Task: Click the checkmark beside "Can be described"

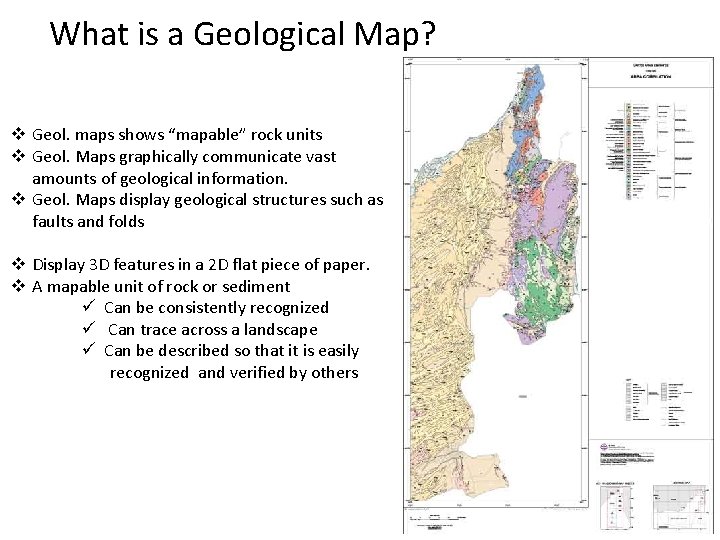Action: point(89,349)
